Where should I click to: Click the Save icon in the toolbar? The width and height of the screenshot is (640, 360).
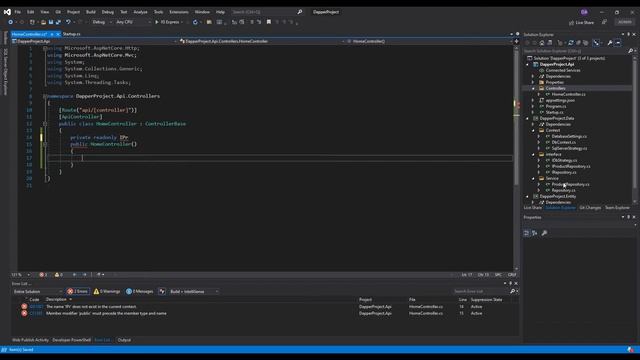coord(51,22)
